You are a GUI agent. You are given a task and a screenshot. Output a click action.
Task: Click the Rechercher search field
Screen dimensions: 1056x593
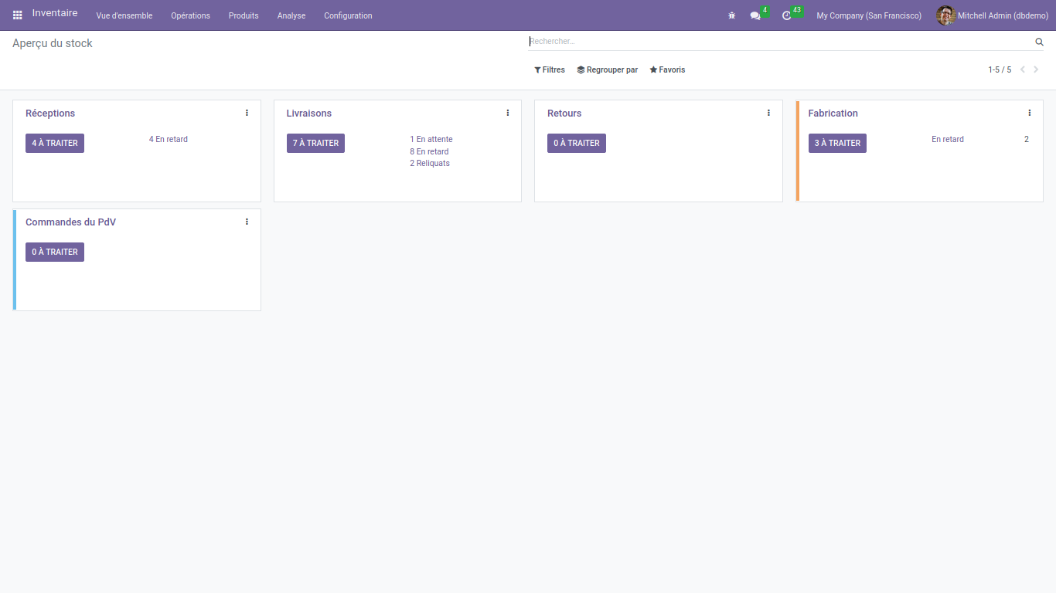(x=780, y=42)
